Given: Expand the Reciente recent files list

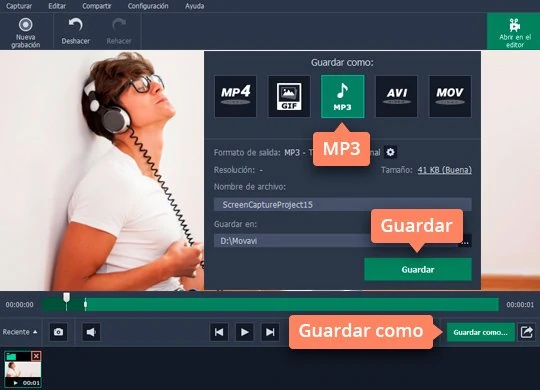Looking at the screenshot, I should 20,332.
